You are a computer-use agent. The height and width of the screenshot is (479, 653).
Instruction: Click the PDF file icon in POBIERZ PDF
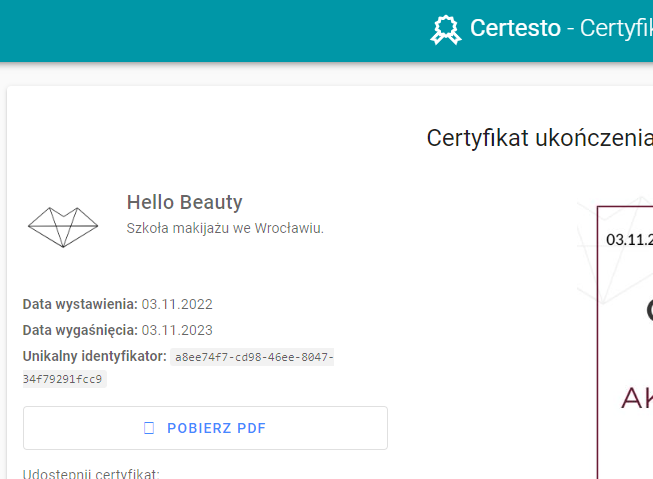(x=149, y=428)
